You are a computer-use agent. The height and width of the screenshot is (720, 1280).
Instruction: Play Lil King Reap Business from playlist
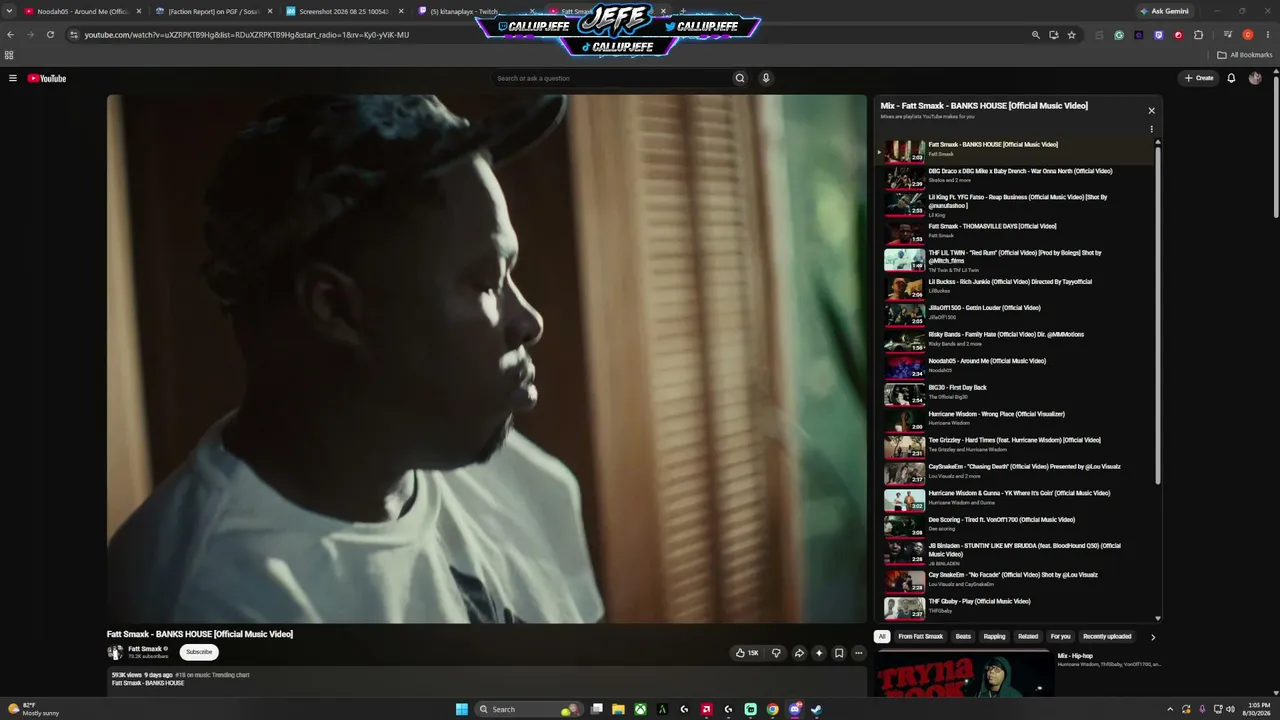point(1019,203)
